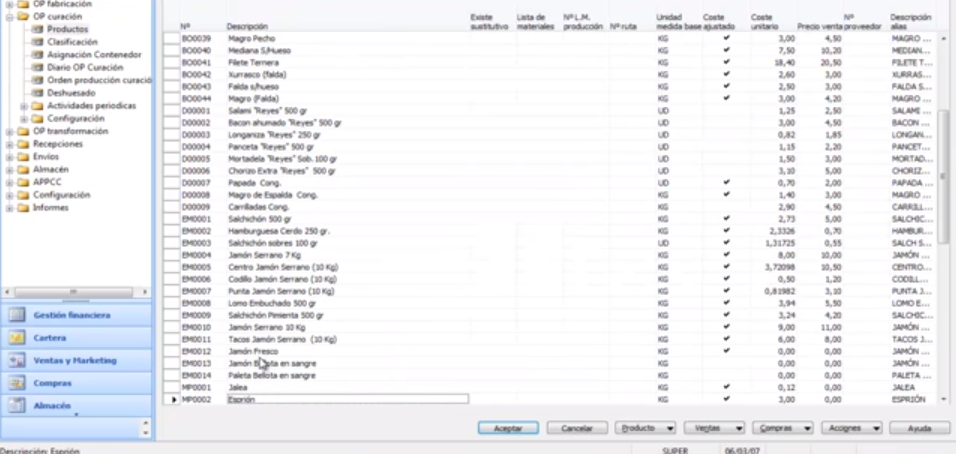Screen dimensions: 956x454
Task: Click the OP curación open folder icon
Action: (23, 16)
